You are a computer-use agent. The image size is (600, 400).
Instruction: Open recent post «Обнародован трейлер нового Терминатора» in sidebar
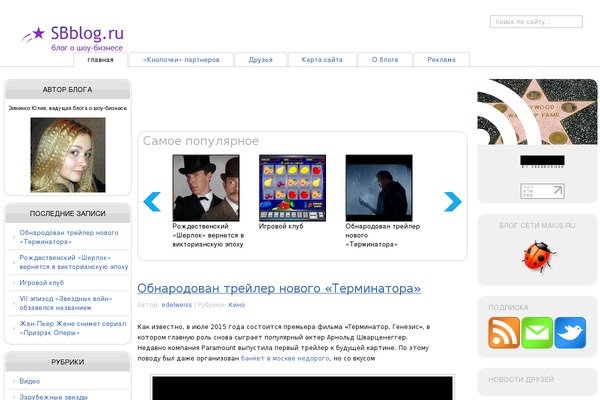69,237
